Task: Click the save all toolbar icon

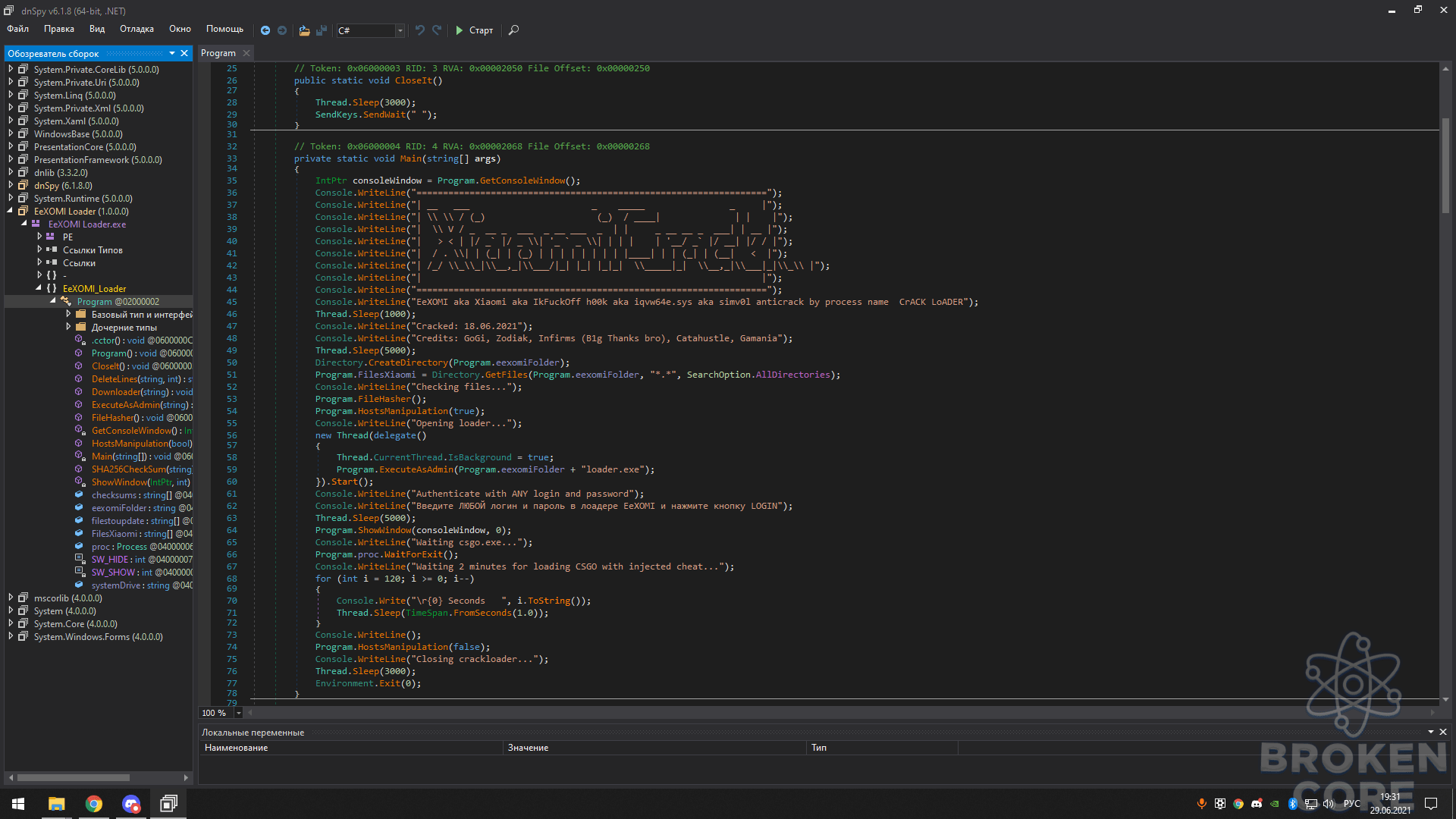Action: coord(322,30)
